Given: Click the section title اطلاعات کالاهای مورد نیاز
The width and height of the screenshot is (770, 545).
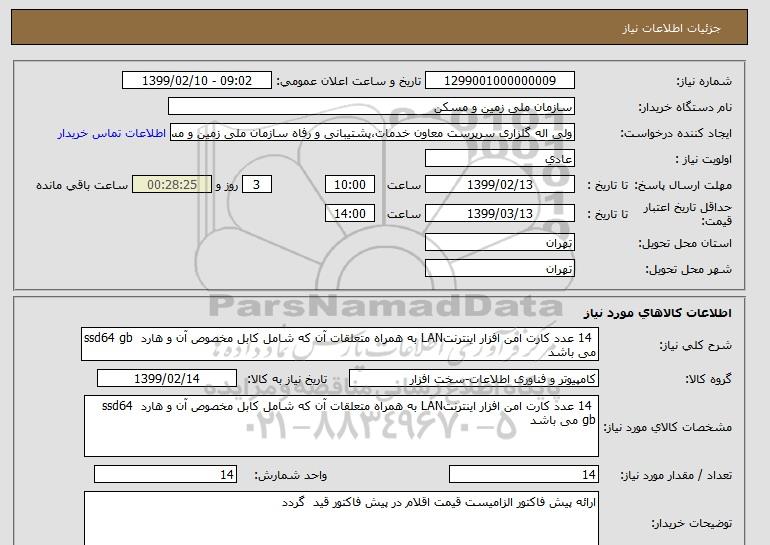Looking at the screenshot, I should pos(658,313).
